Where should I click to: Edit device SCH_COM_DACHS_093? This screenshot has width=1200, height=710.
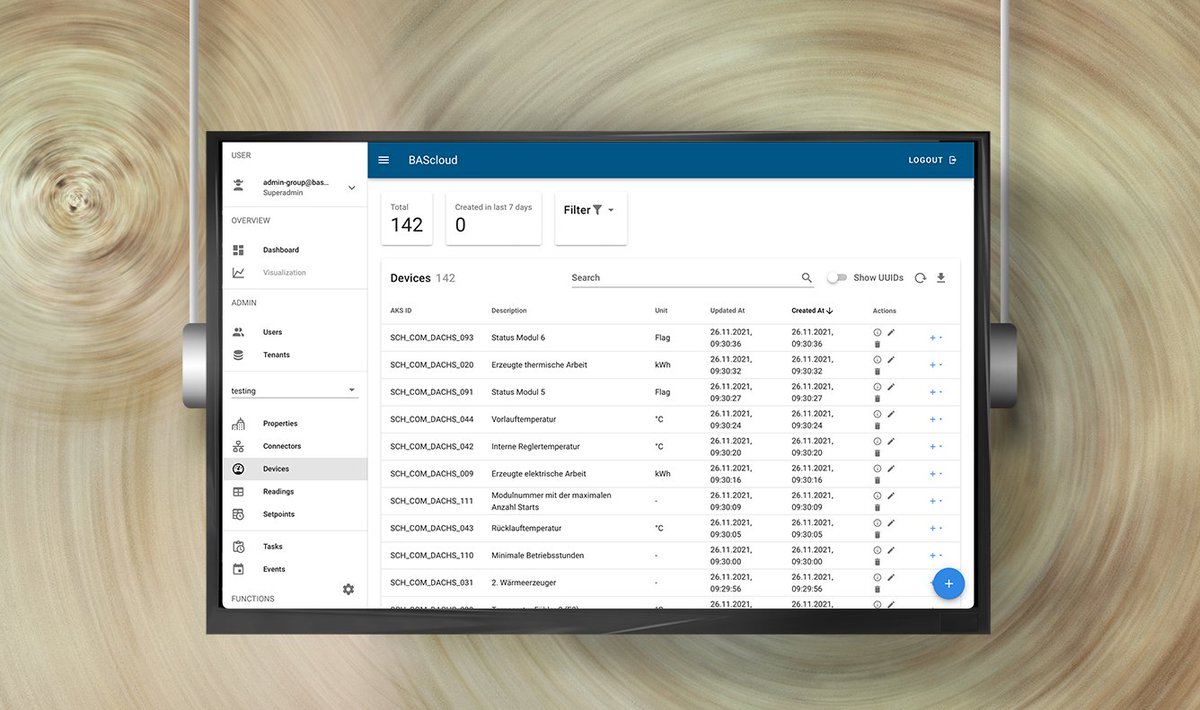(x=891, y=332)
